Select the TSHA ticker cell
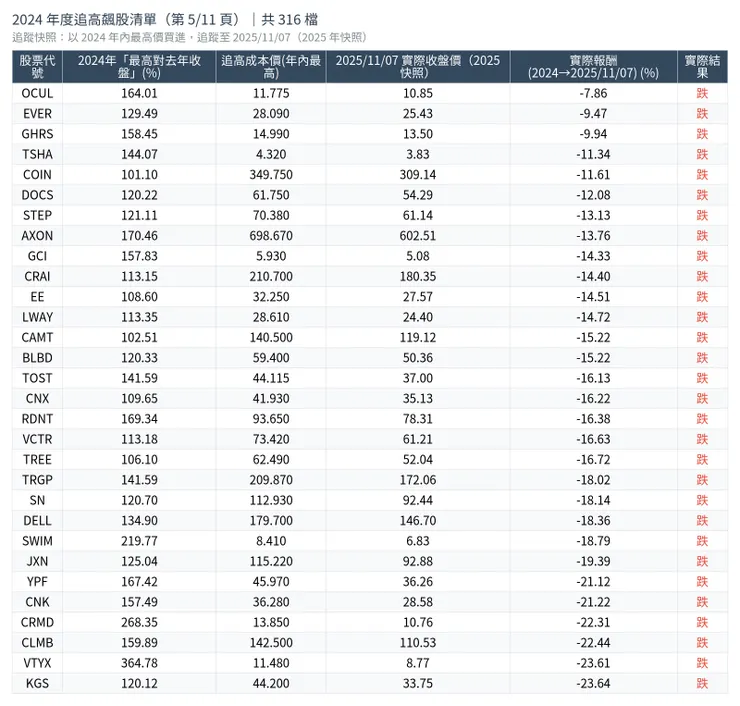The height and width of the screenshot is (706, 740). (37, 154)
